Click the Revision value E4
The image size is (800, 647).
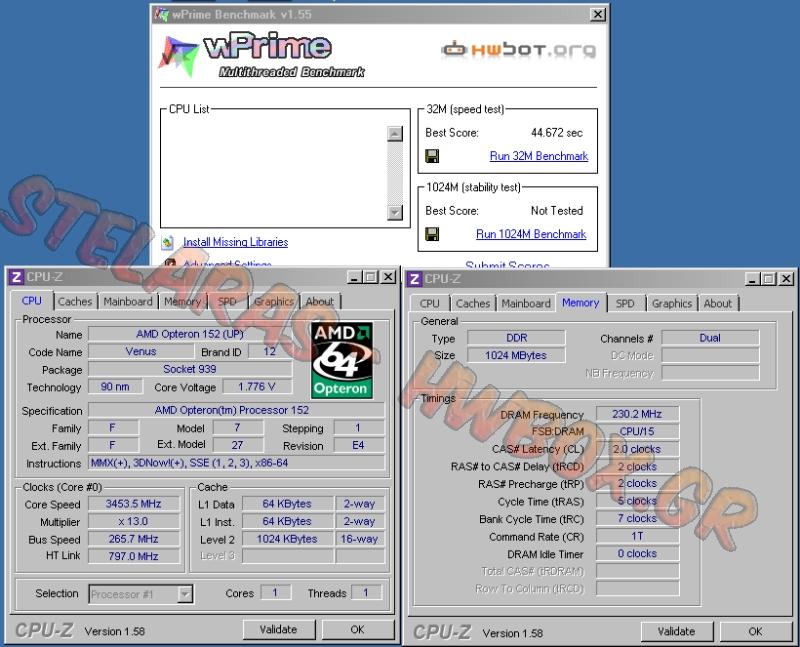click(x=359, y=445)
